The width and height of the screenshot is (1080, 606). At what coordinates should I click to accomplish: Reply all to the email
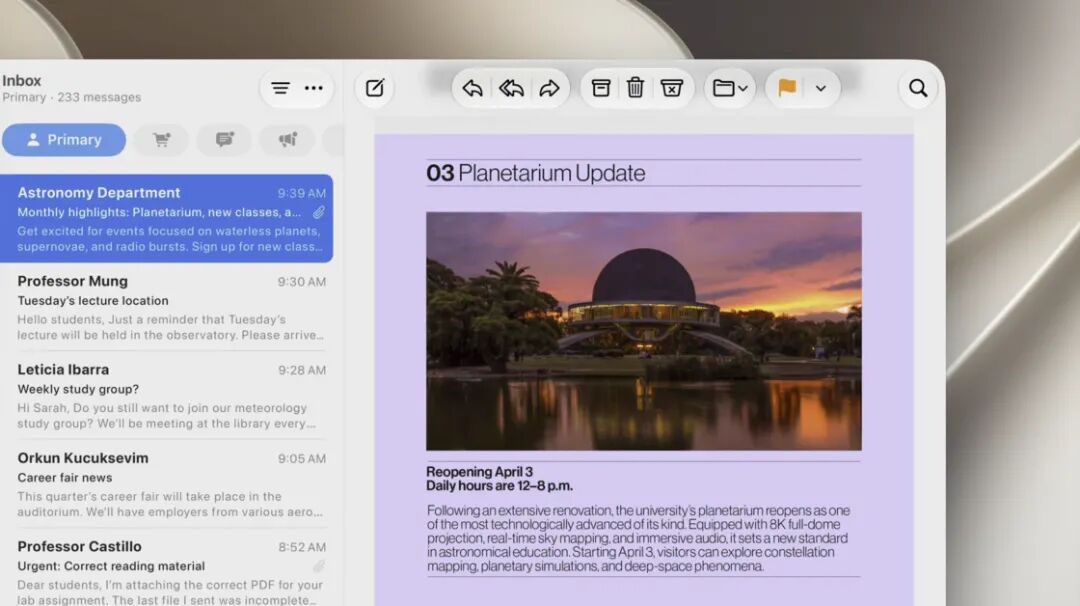coord(511,88)
